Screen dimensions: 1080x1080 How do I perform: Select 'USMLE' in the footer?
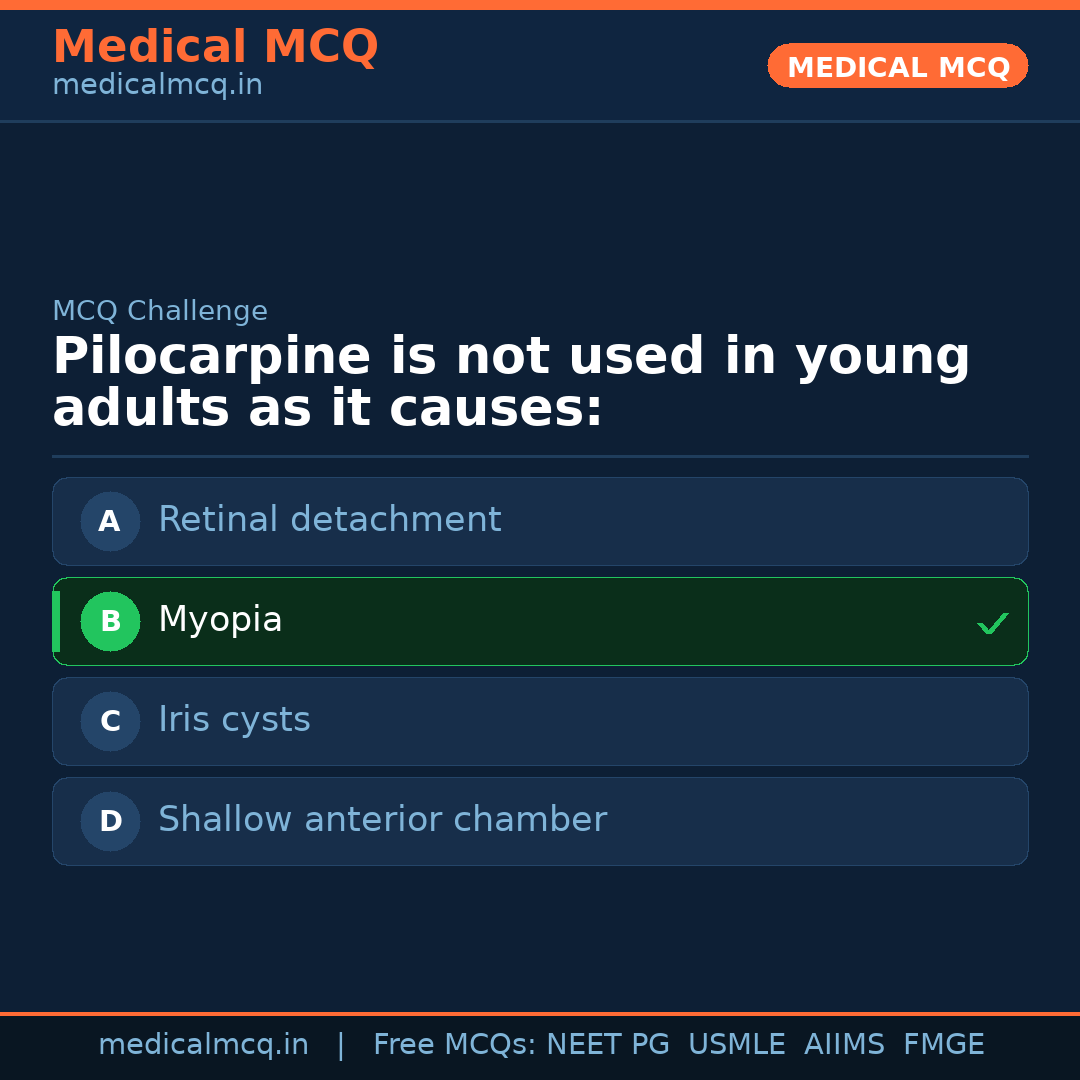click(736, 1045)
